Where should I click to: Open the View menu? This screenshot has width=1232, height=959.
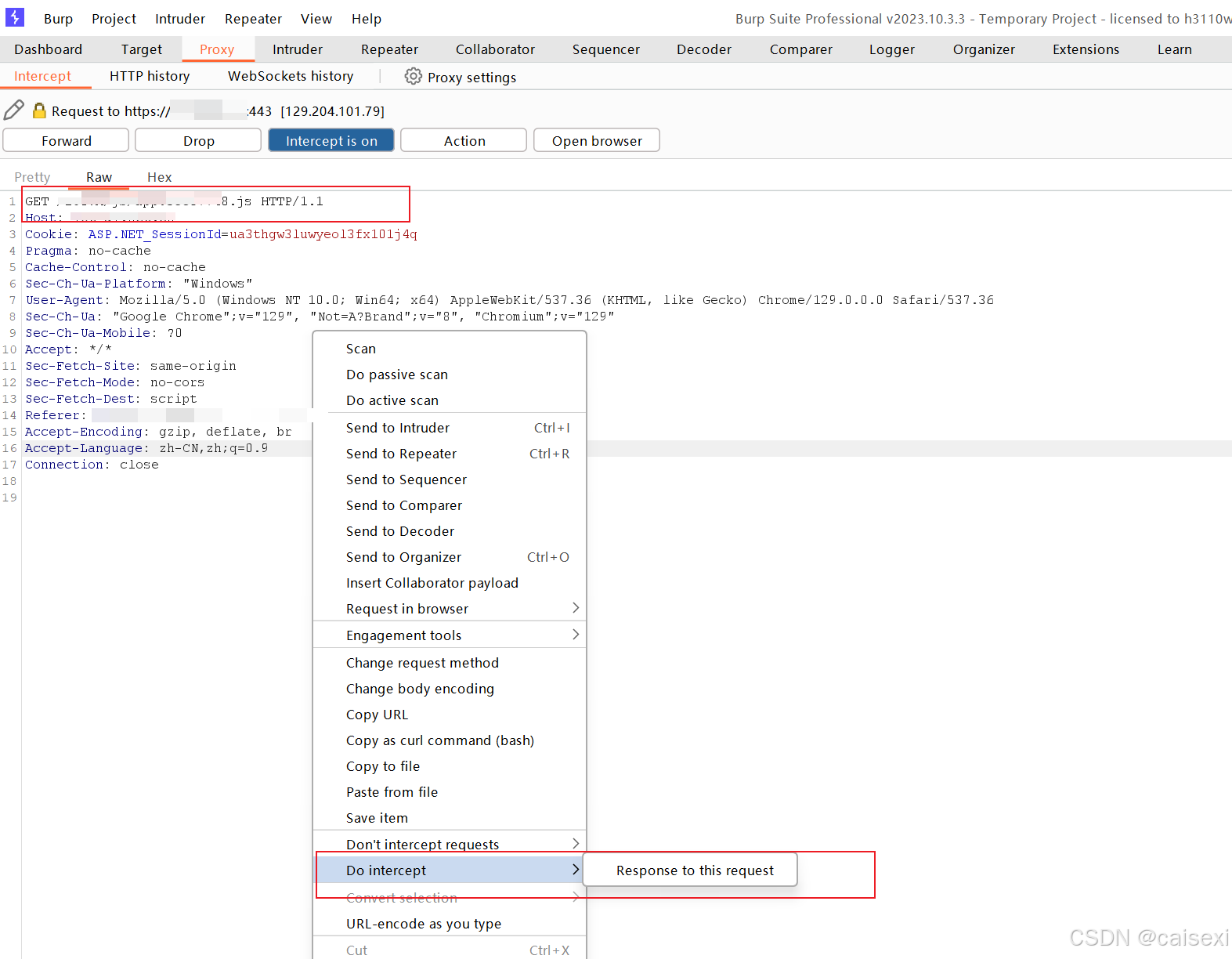click(316, 19)
